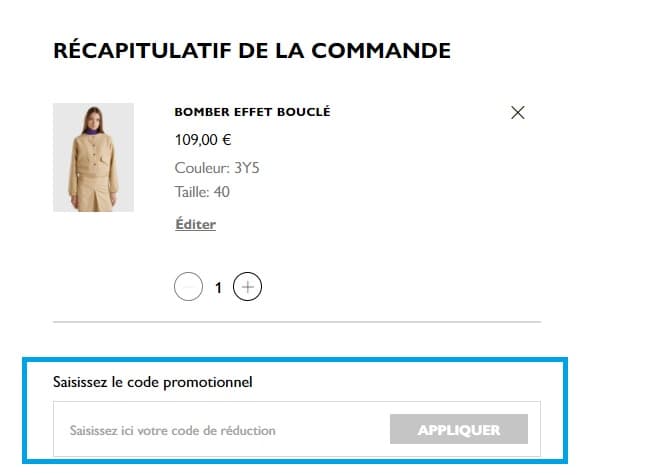Remove the Bomber Effet Bouclé item
The width and height of the screenshot is (645, 475).
click(517, 113)
